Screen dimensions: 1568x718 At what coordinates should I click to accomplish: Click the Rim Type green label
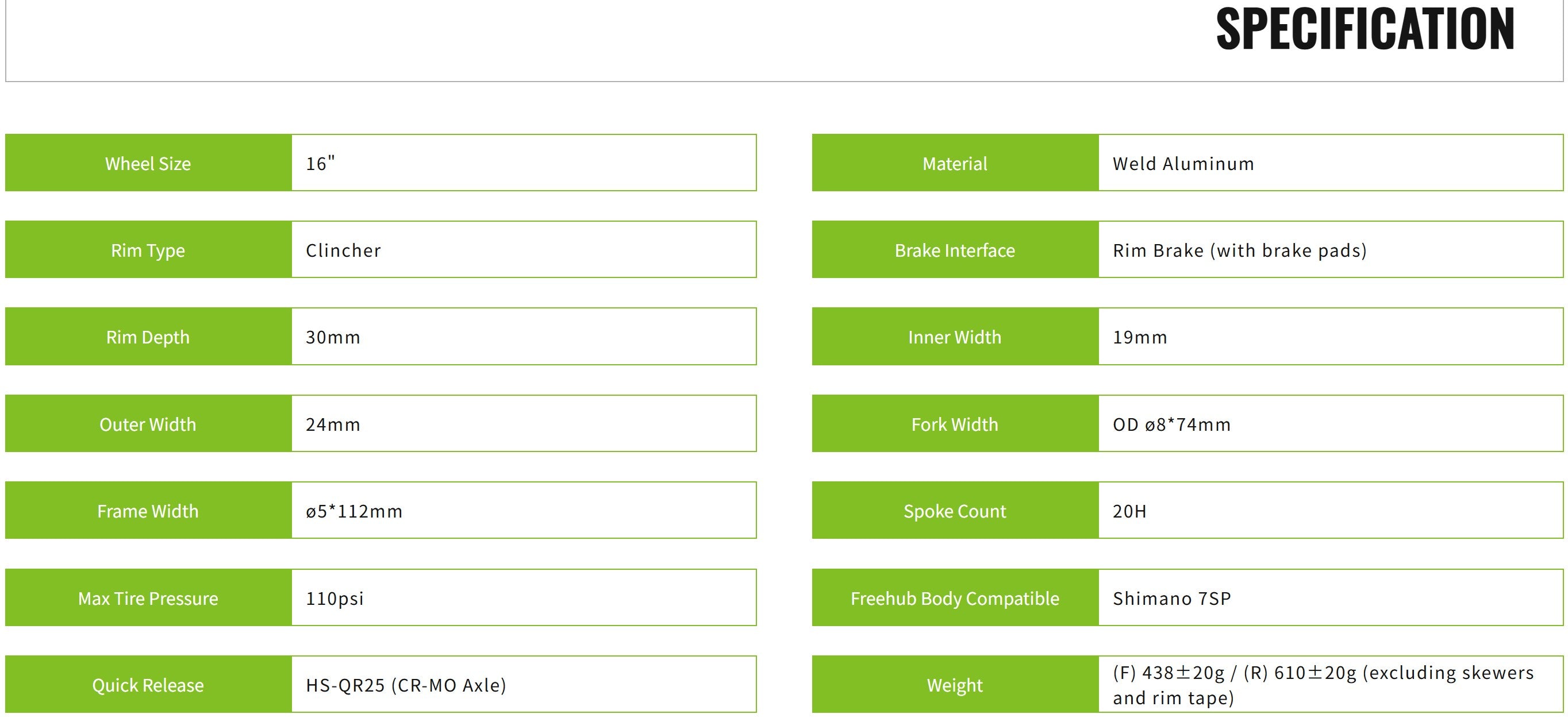[148, 250]
